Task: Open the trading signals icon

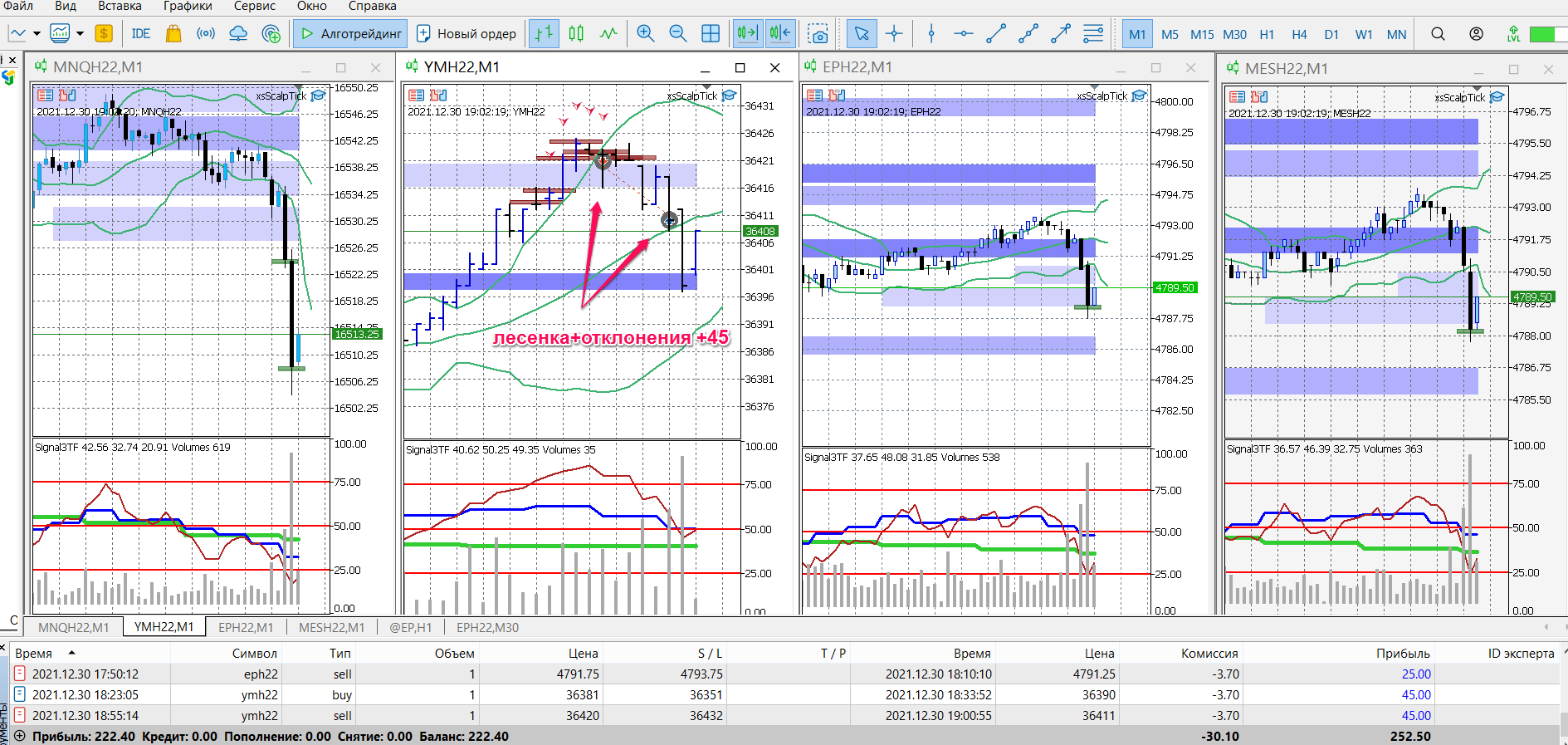Action: [206, 34]
